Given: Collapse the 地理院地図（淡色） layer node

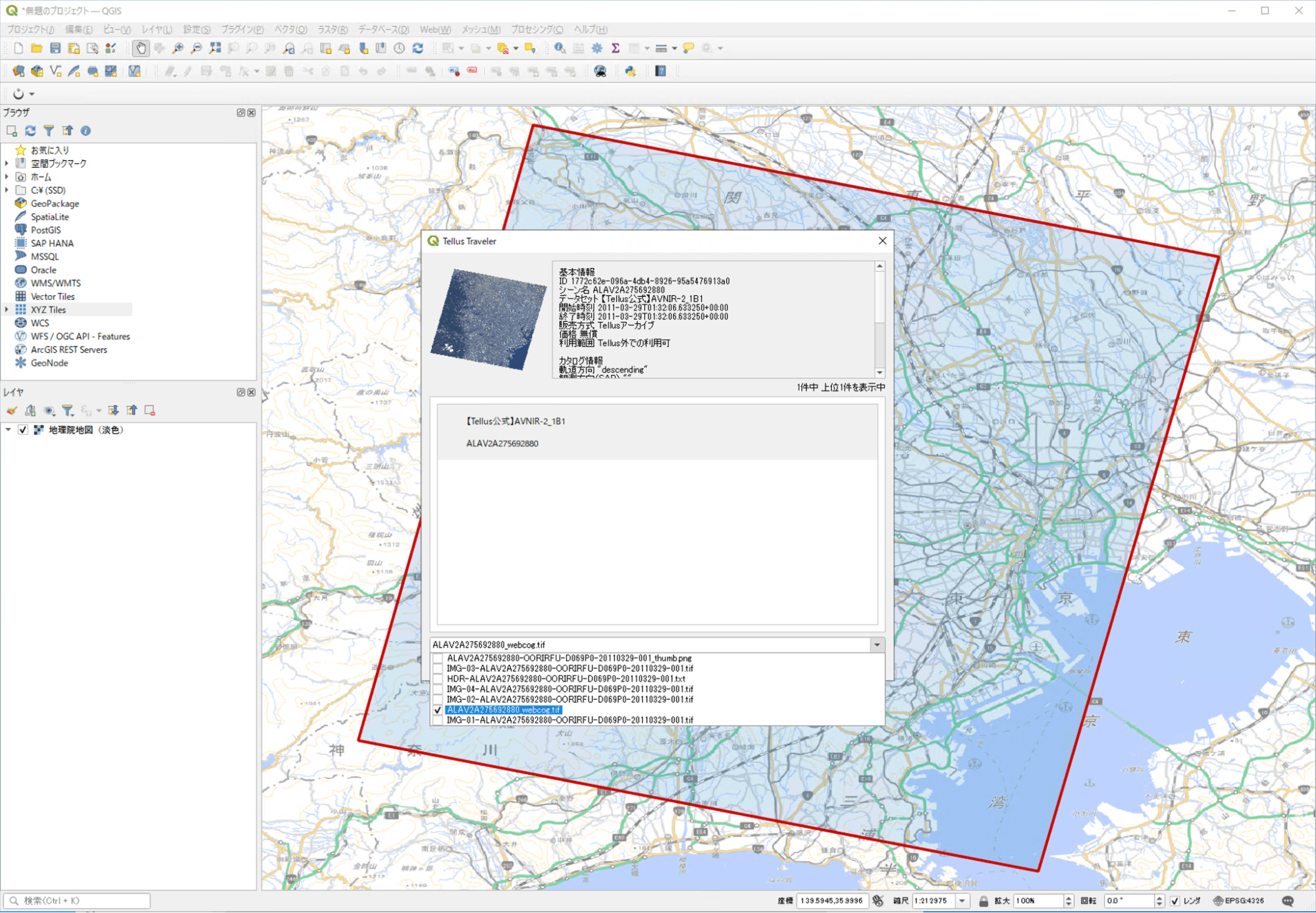Looking at the screenshot, I should click(8, 430).
